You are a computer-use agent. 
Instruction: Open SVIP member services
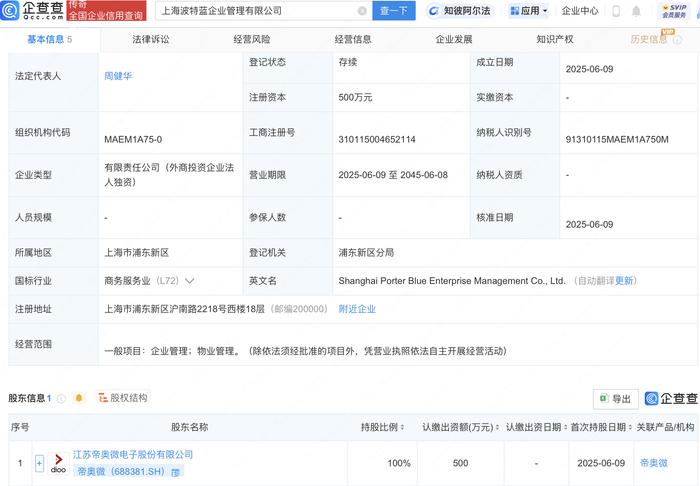point(675,11)
